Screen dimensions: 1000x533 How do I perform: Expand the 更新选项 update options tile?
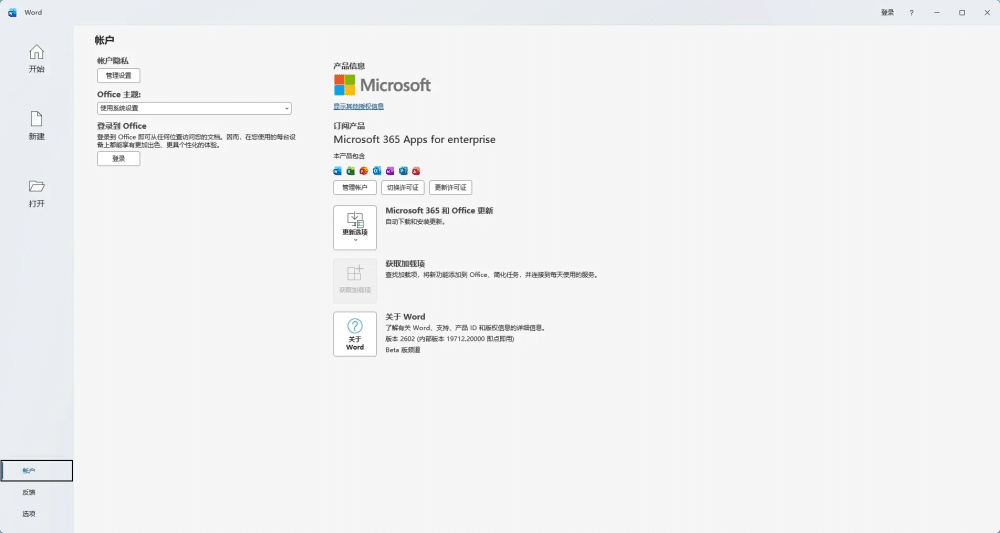point(355,228)
